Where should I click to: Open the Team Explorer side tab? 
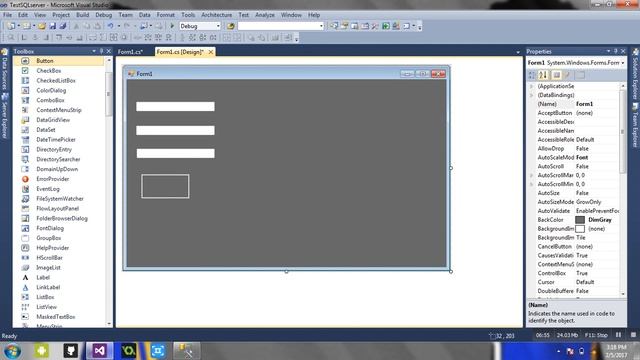[635, 125]
